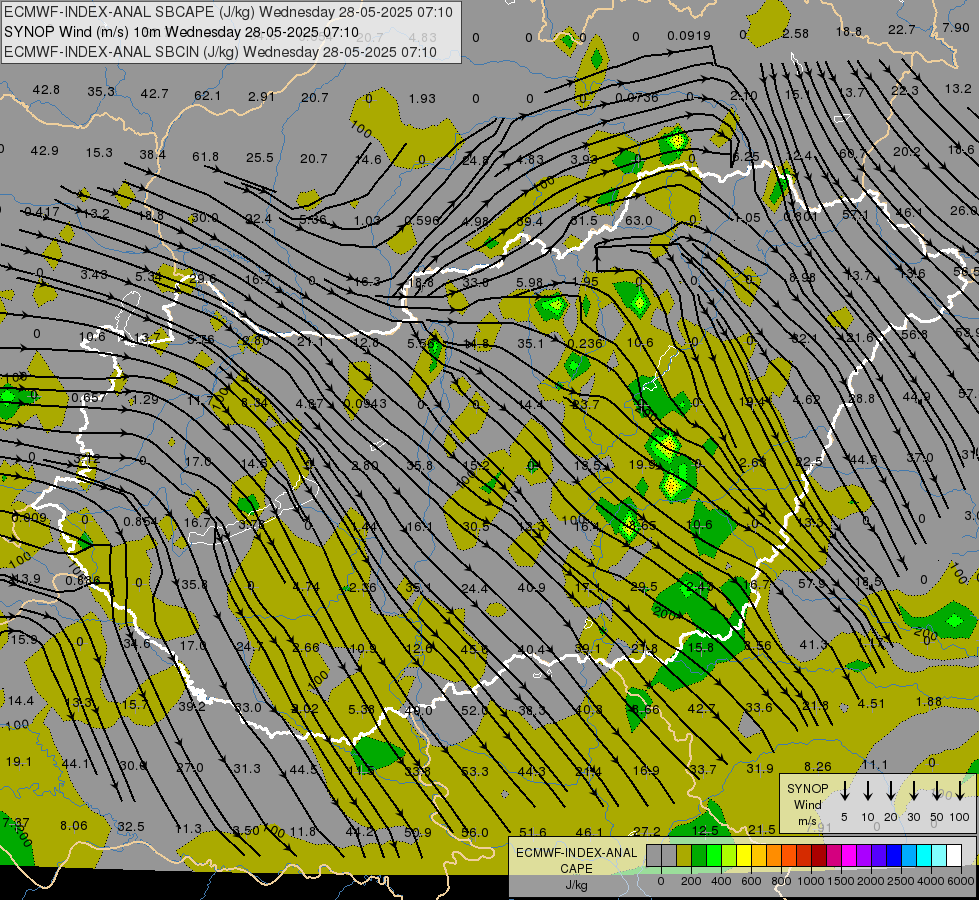The image size is (979, 900).
Task: Click the 30 m/s wind arrow in legend
Action: [x=913, y=791]
